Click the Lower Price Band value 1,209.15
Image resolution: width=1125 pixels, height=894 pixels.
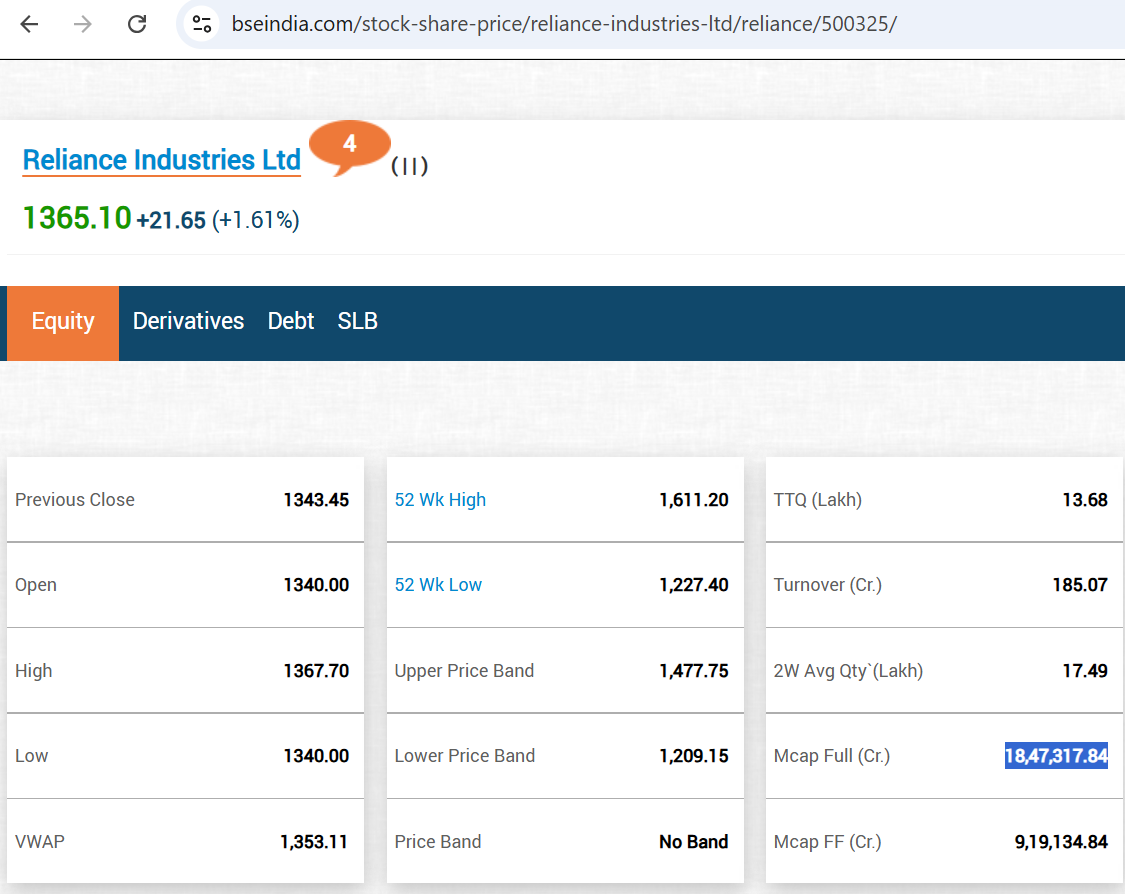694,756
